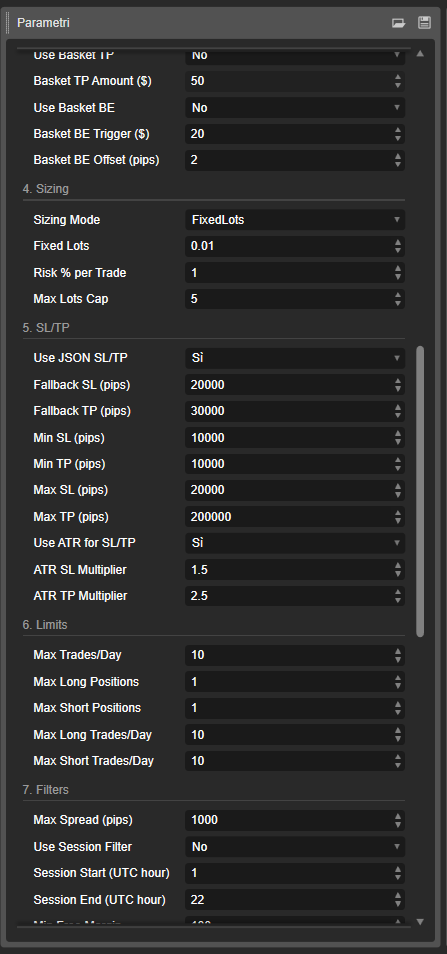Open the Use JSON SL/TP dropdown
The image size is (447, 954).
tap(295, 358)
